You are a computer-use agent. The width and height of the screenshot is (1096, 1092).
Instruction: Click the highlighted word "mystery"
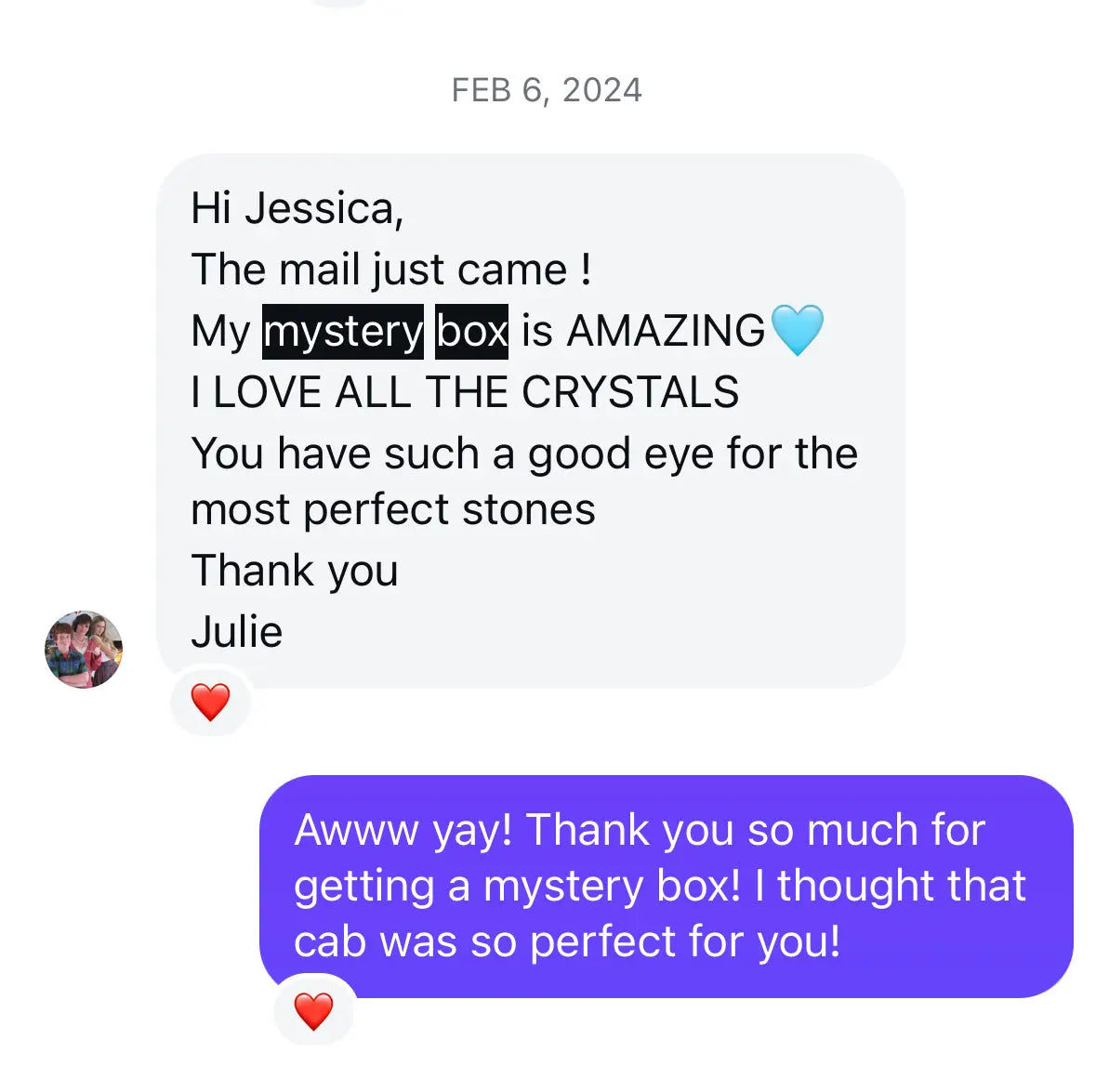(x=342, y=332)
